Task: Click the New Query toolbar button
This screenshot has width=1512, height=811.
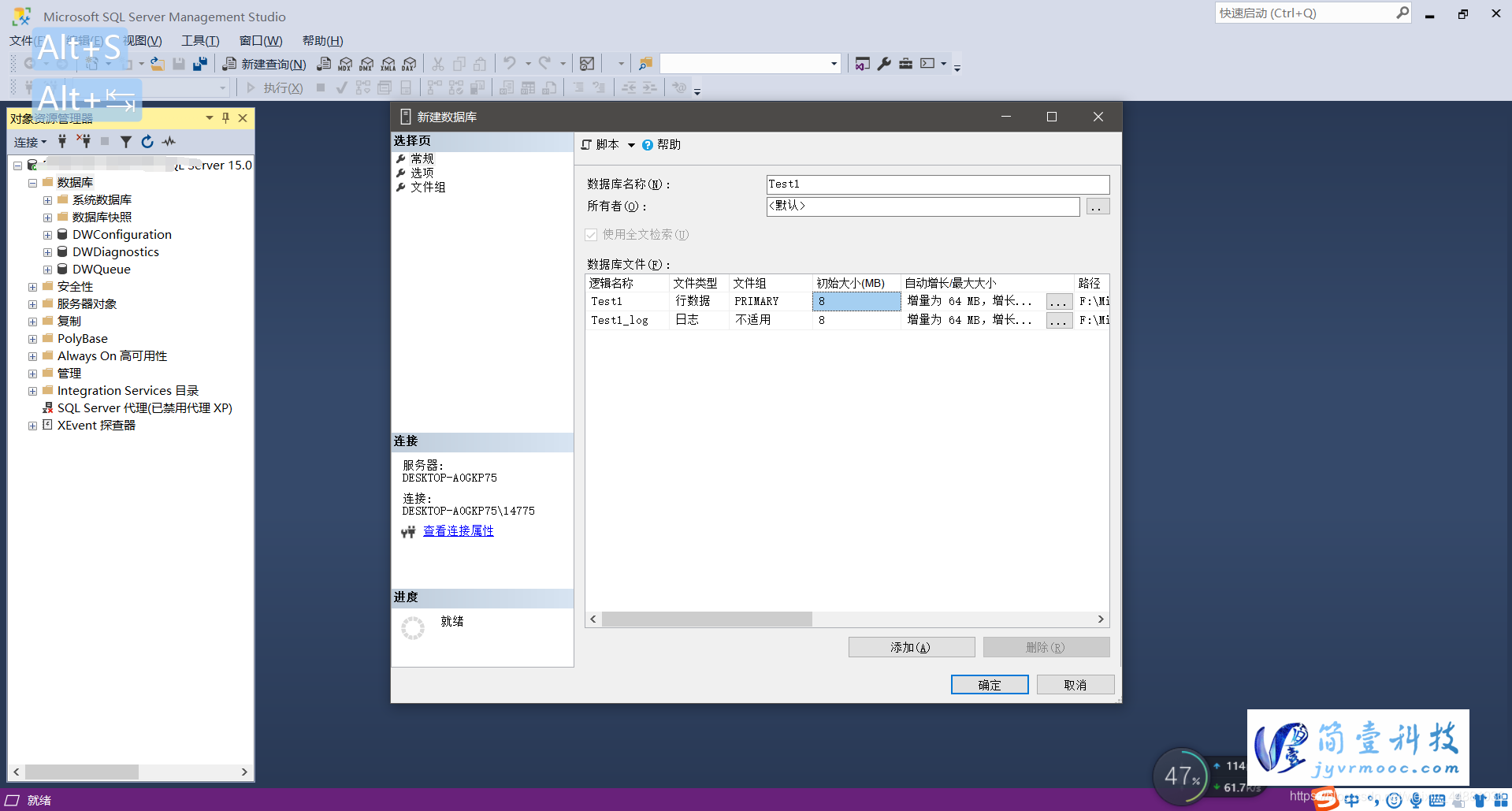Action: [264, 64]
